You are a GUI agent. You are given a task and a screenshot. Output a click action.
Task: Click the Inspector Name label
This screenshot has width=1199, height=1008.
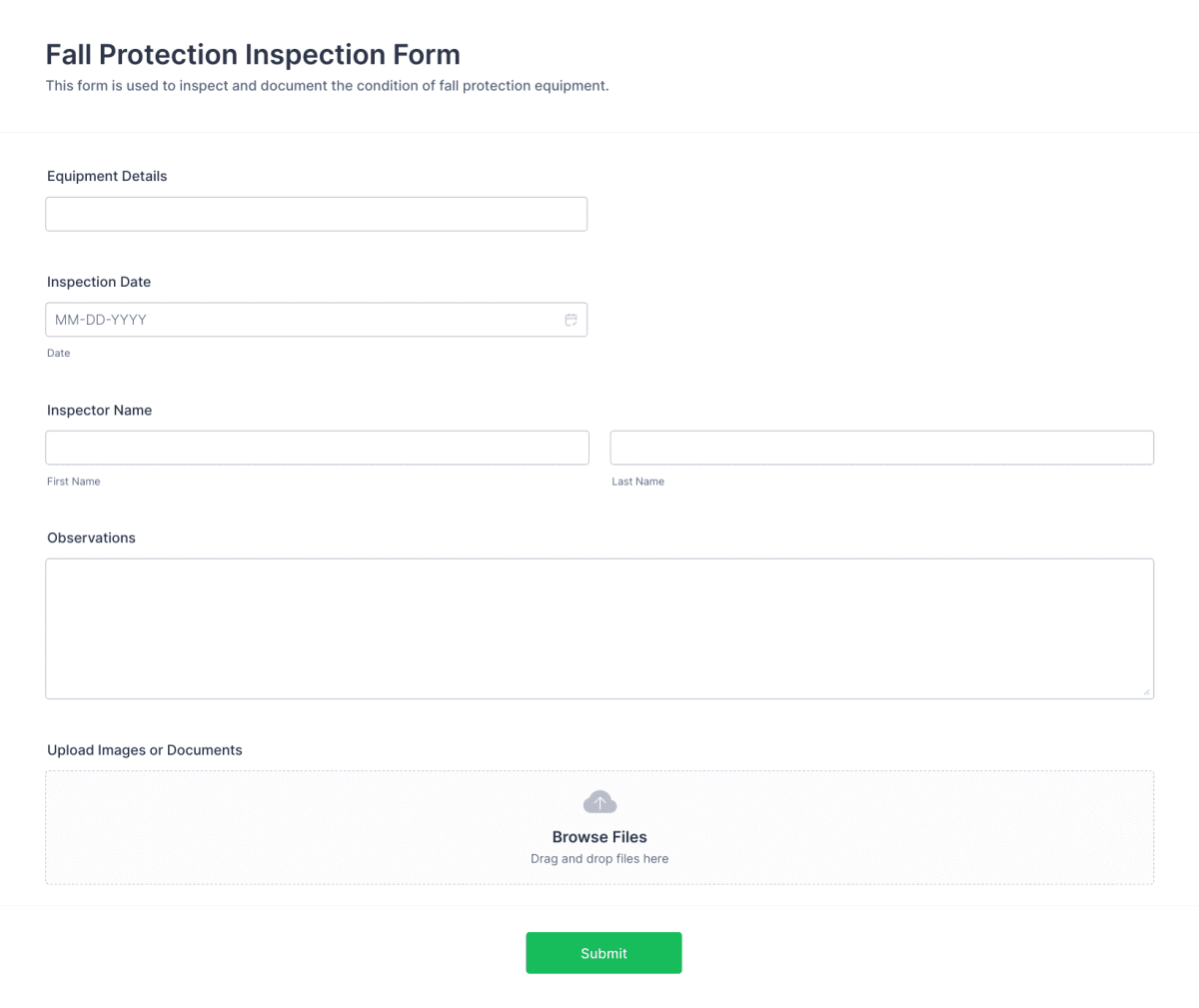click(99, 410)
